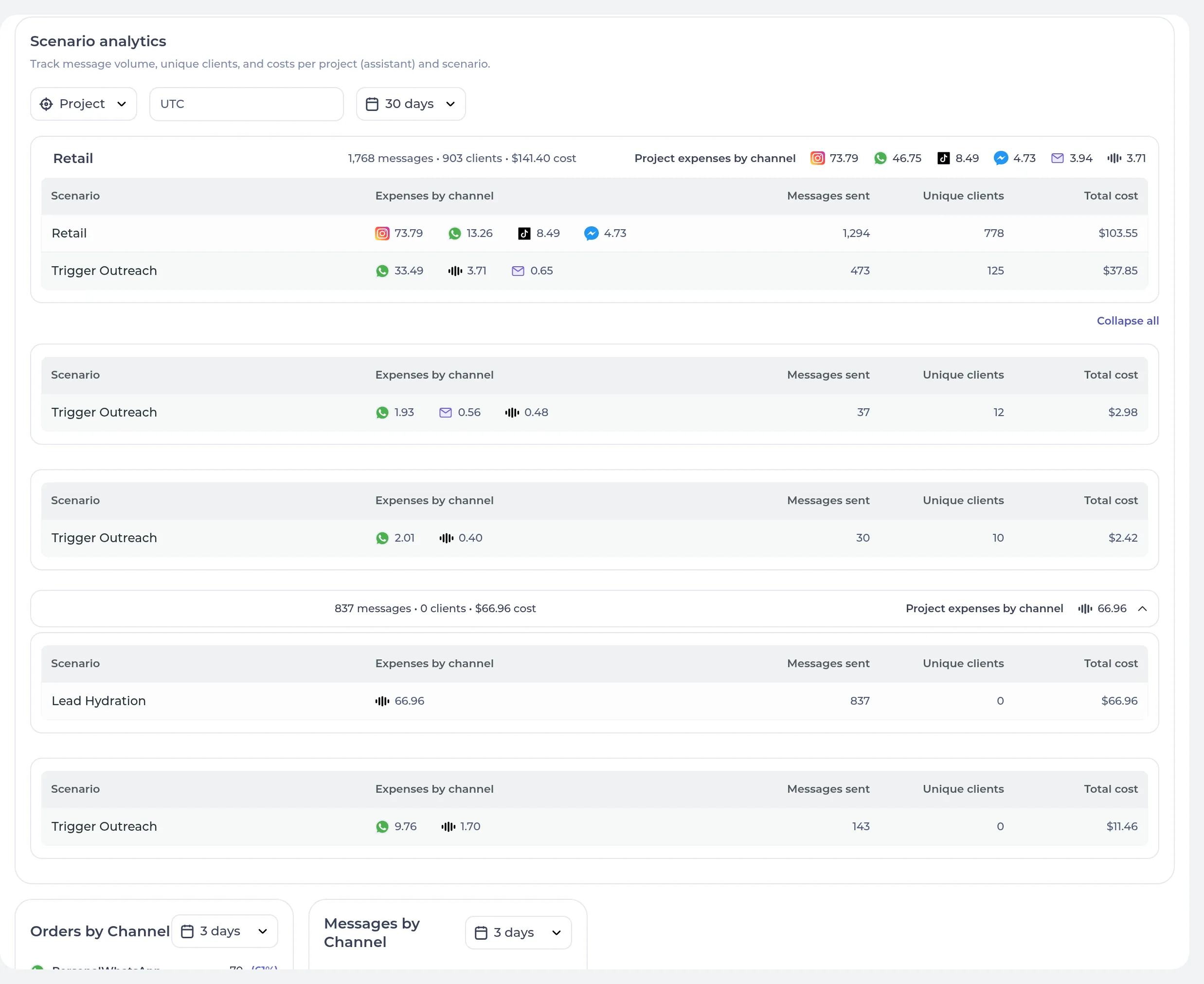Select Trigger Outreach row costing $11.46

594,827
